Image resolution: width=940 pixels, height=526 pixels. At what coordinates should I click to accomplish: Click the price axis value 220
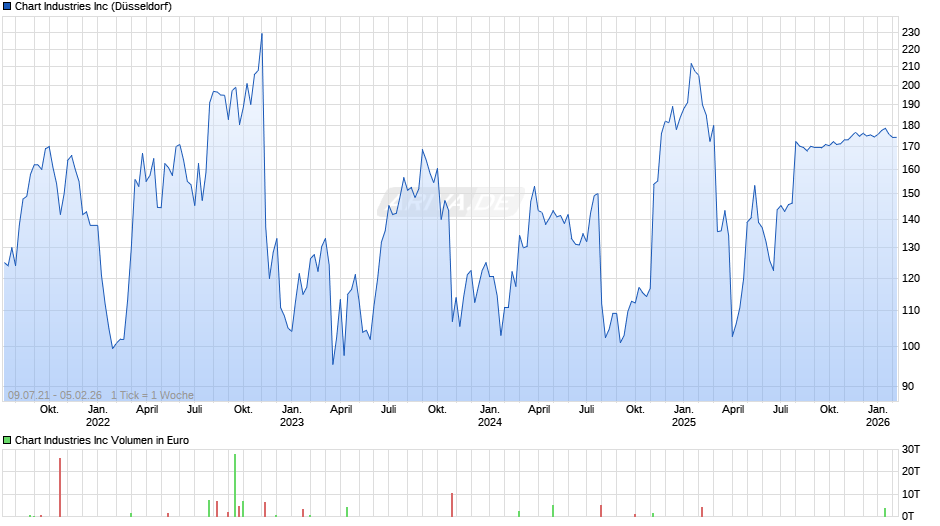911,49
